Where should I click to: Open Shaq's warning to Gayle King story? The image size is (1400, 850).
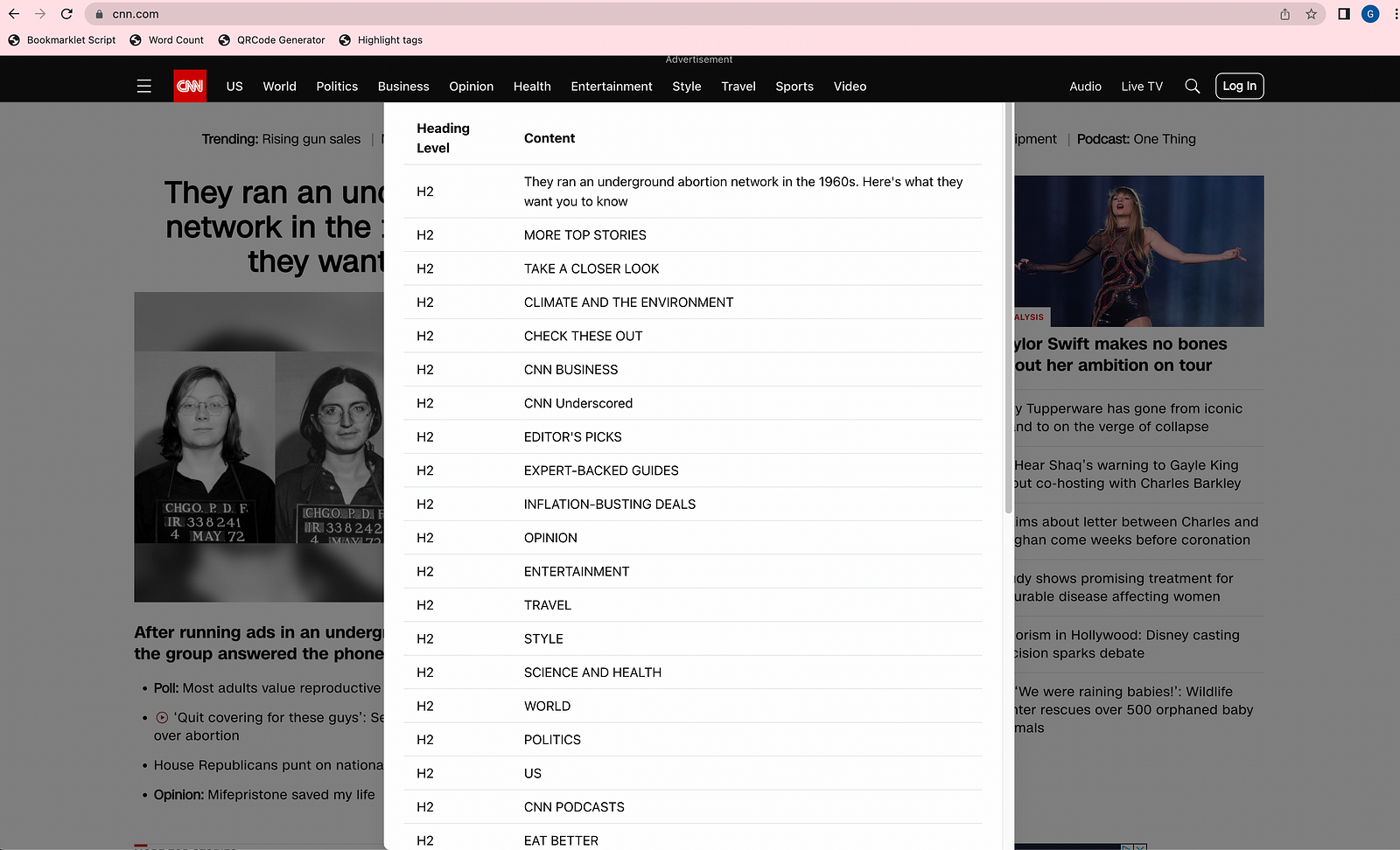(x=1128, y=474)
